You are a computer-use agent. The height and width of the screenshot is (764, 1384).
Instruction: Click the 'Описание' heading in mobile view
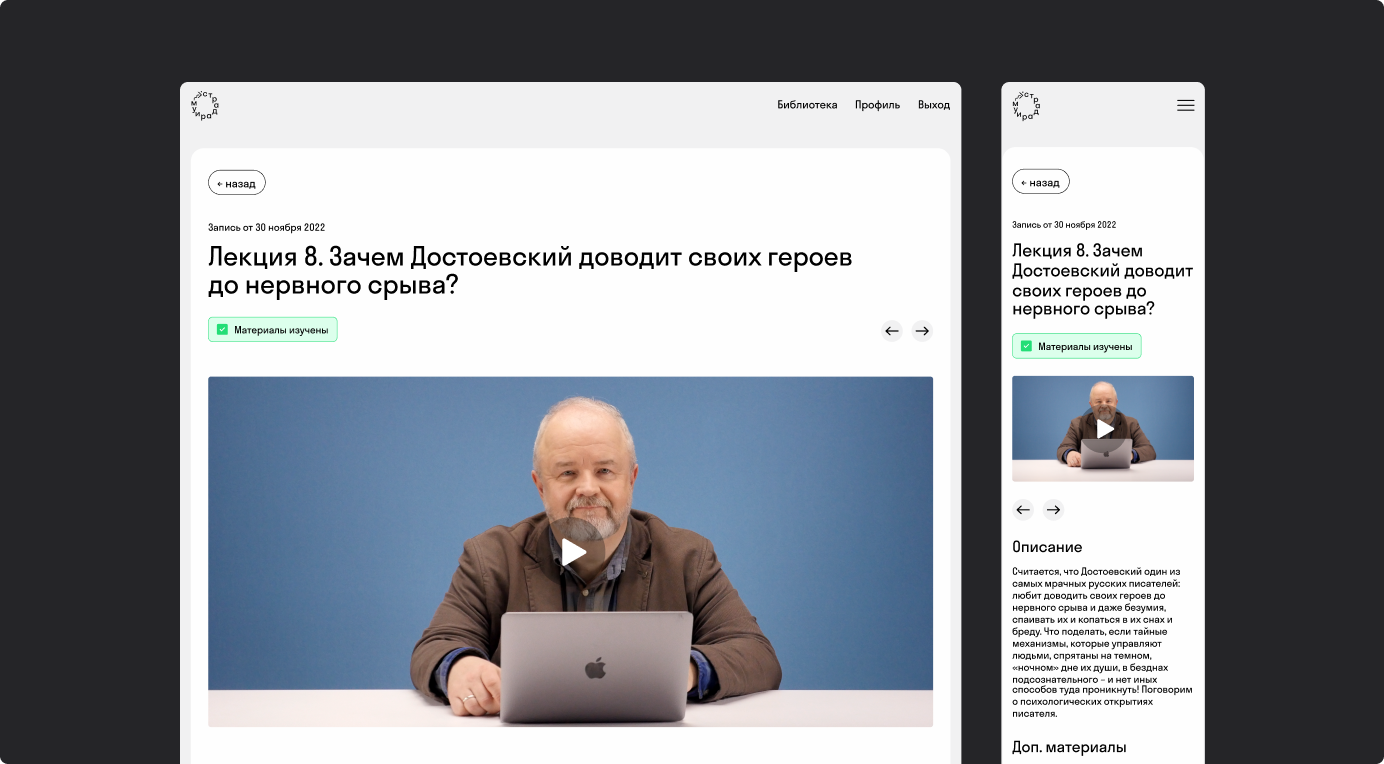tap(1047, 547)
